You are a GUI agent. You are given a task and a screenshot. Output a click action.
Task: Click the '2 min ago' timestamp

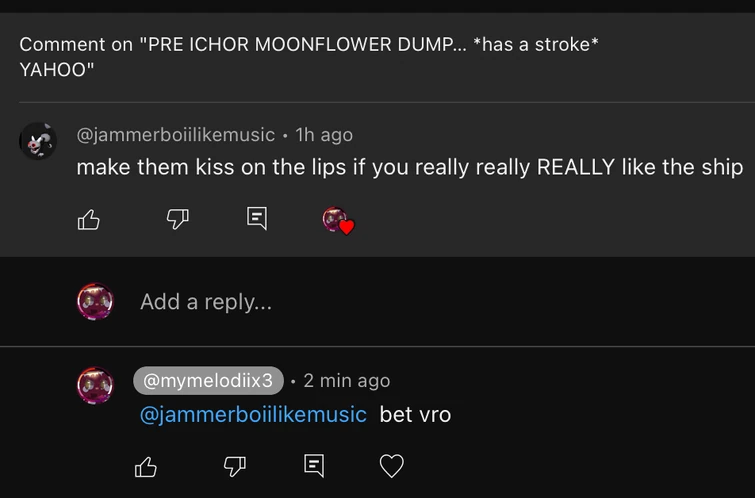(x=346, y=380)
